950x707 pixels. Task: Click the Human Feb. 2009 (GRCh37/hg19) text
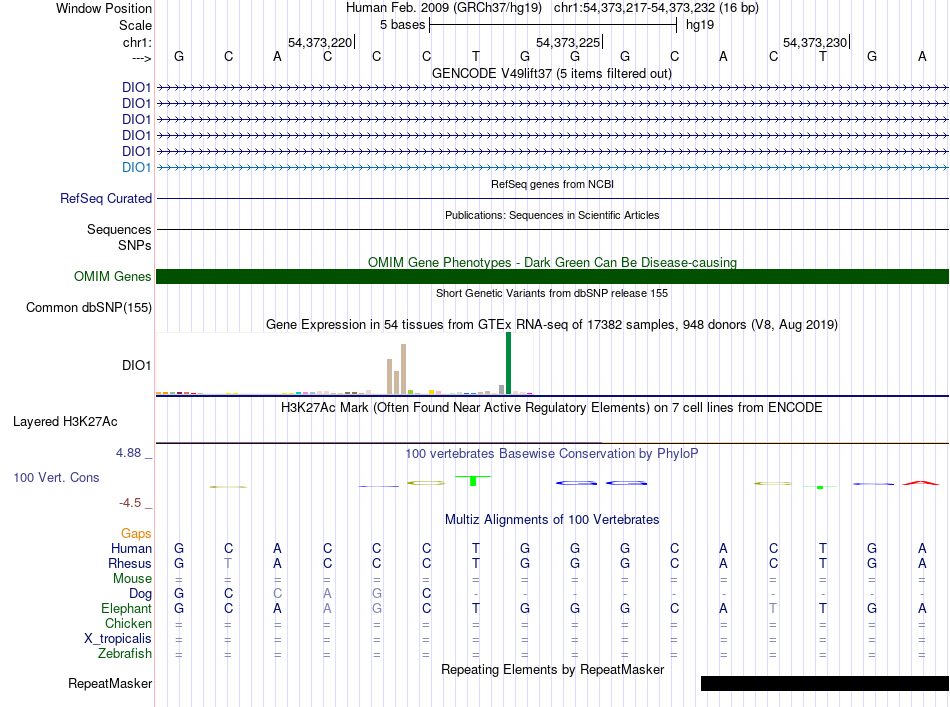443,8
